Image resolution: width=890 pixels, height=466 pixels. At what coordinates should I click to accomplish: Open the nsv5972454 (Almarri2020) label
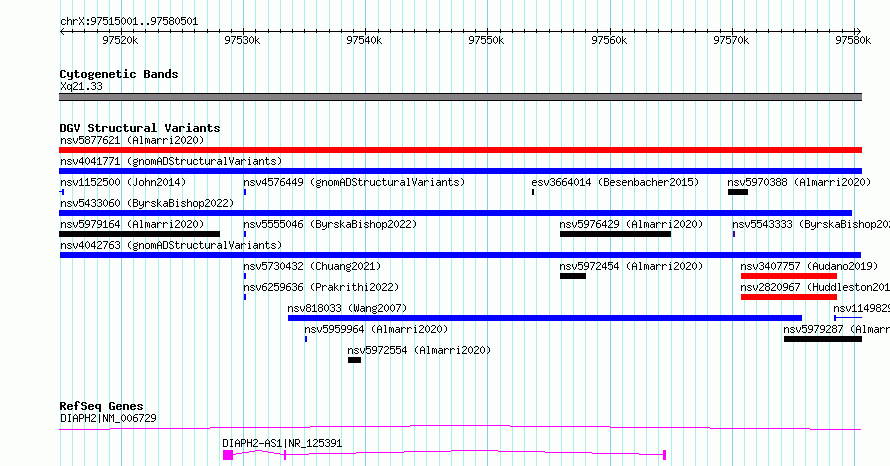(631, 266)
